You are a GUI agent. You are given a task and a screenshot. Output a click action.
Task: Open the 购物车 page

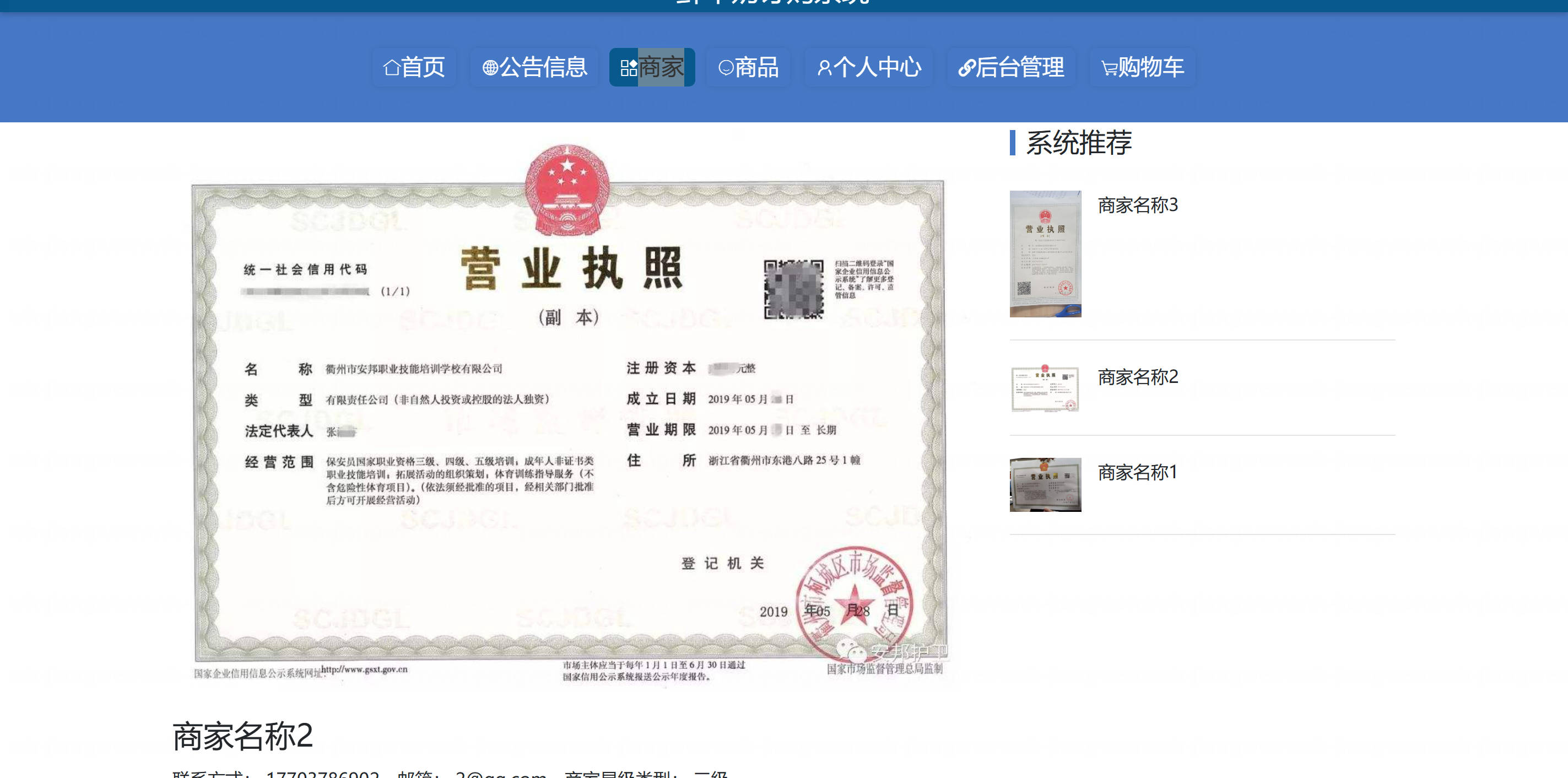[x=1143, y=67]
